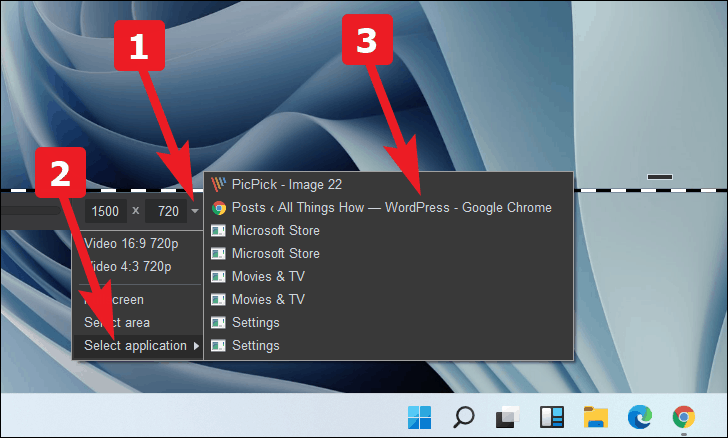This screenshot has width=728, height=438.
Task: Open taskbar Search
Action: [x=463, y=417]
